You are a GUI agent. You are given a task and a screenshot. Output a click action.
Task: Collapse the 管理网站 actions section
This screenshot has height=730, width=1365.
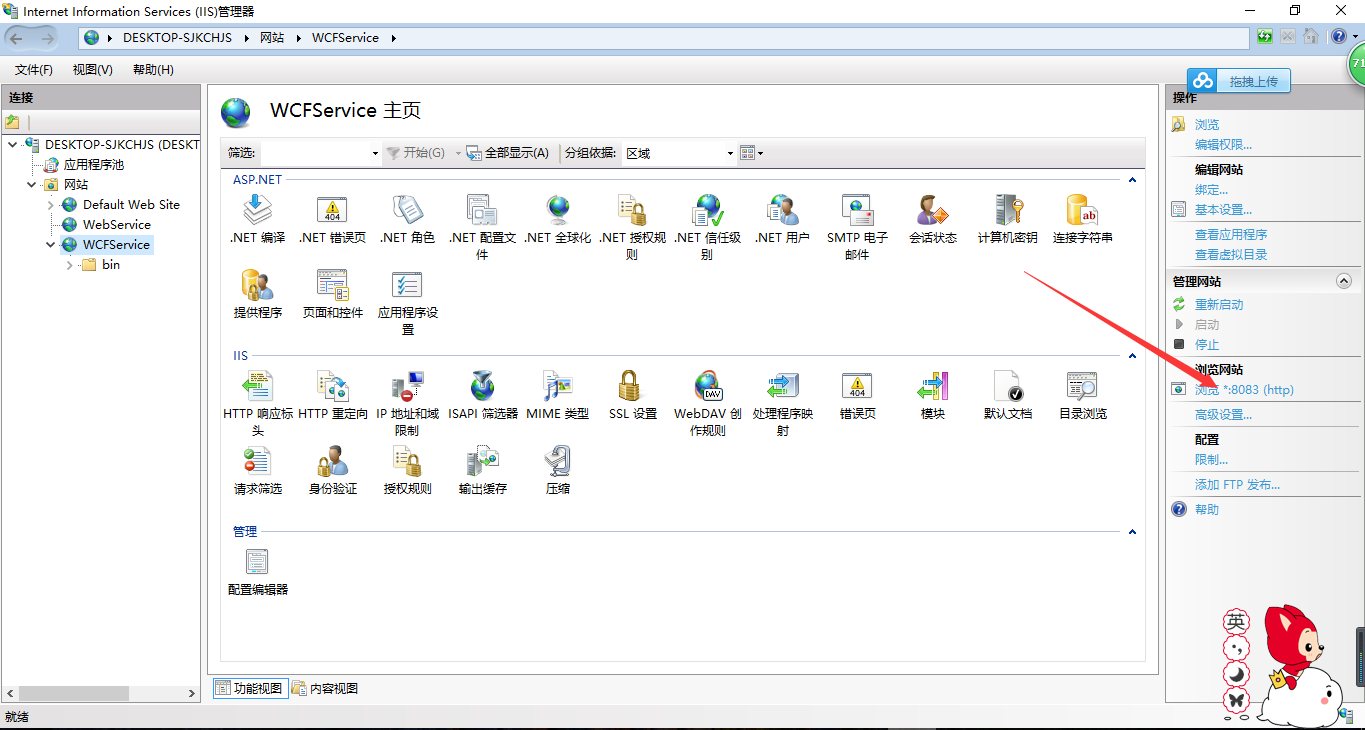(1344, 282)
